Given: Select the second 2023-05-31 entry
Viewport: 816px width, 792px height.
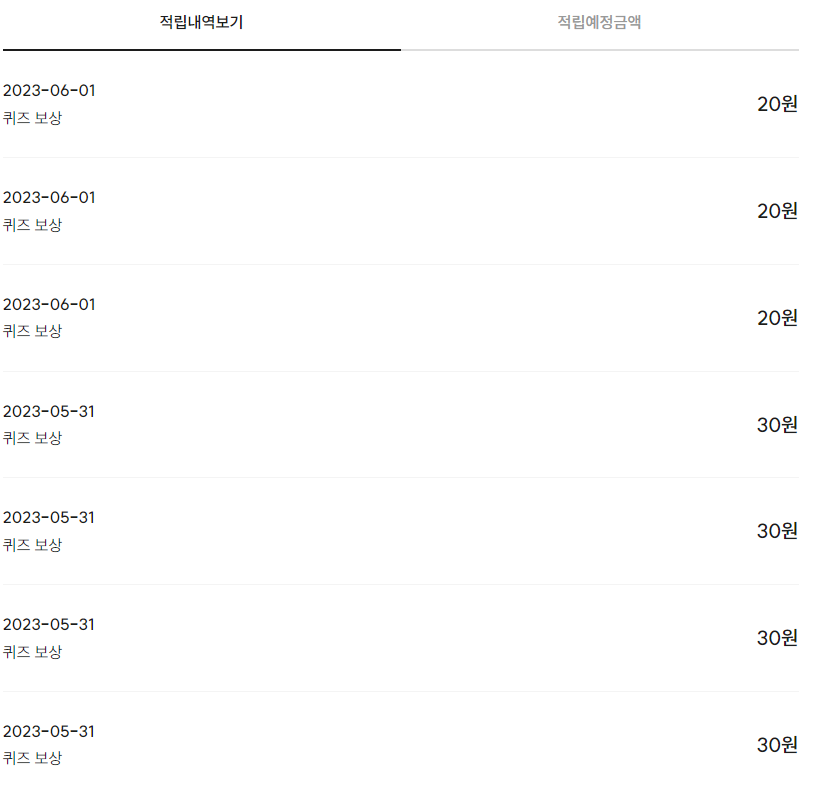Looking at the screenshot, I should [49, 518].
